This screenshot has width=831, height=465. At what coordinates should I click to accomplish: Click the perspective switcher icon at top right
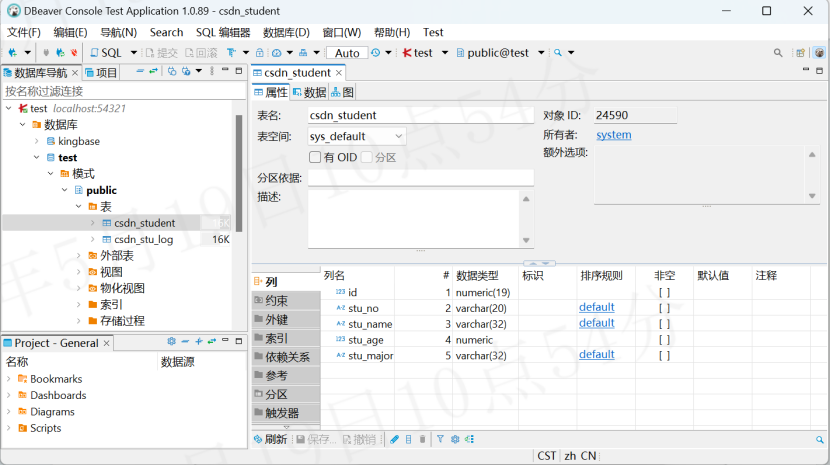[x=800, y=52]
